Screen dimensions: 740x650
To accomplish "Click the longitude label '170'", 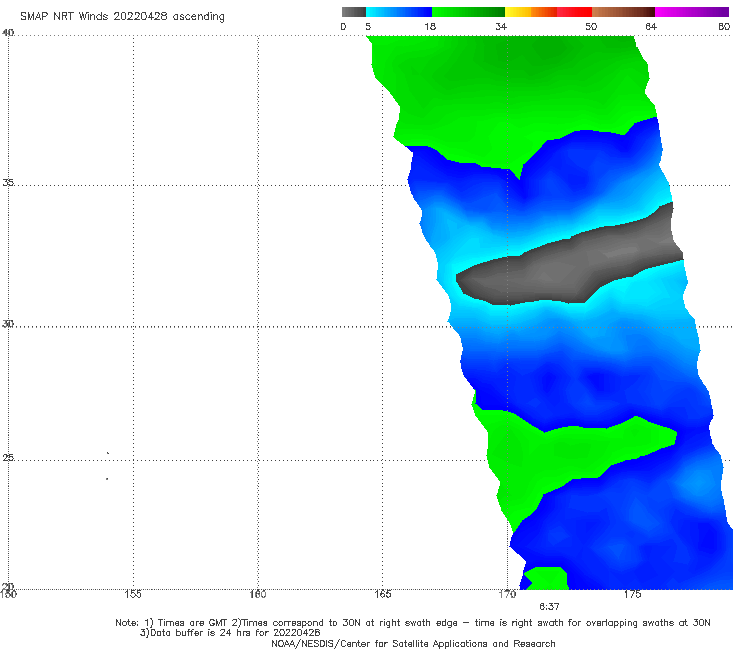I will coord(507,594).
